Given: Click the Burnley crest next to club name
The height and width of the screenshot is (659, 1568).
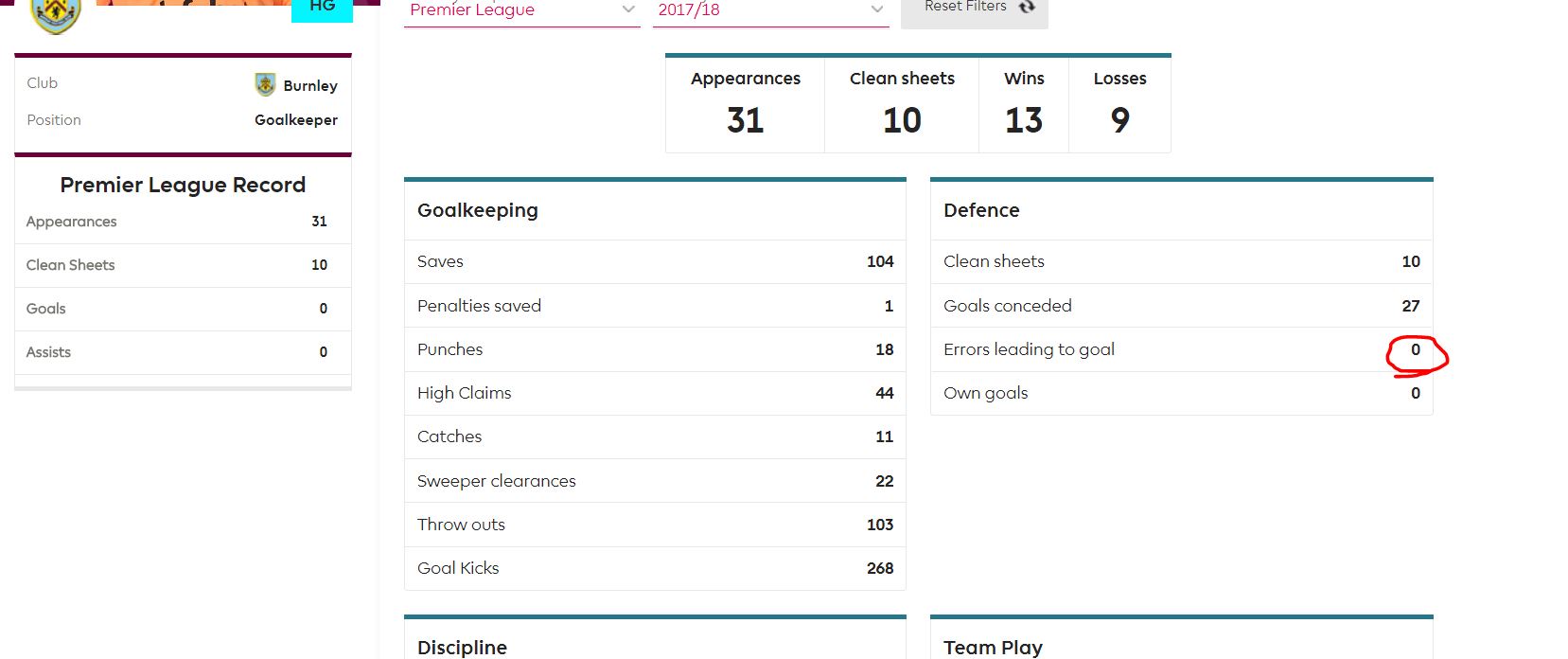Looking at the screenshot, I should coord(265,84).
